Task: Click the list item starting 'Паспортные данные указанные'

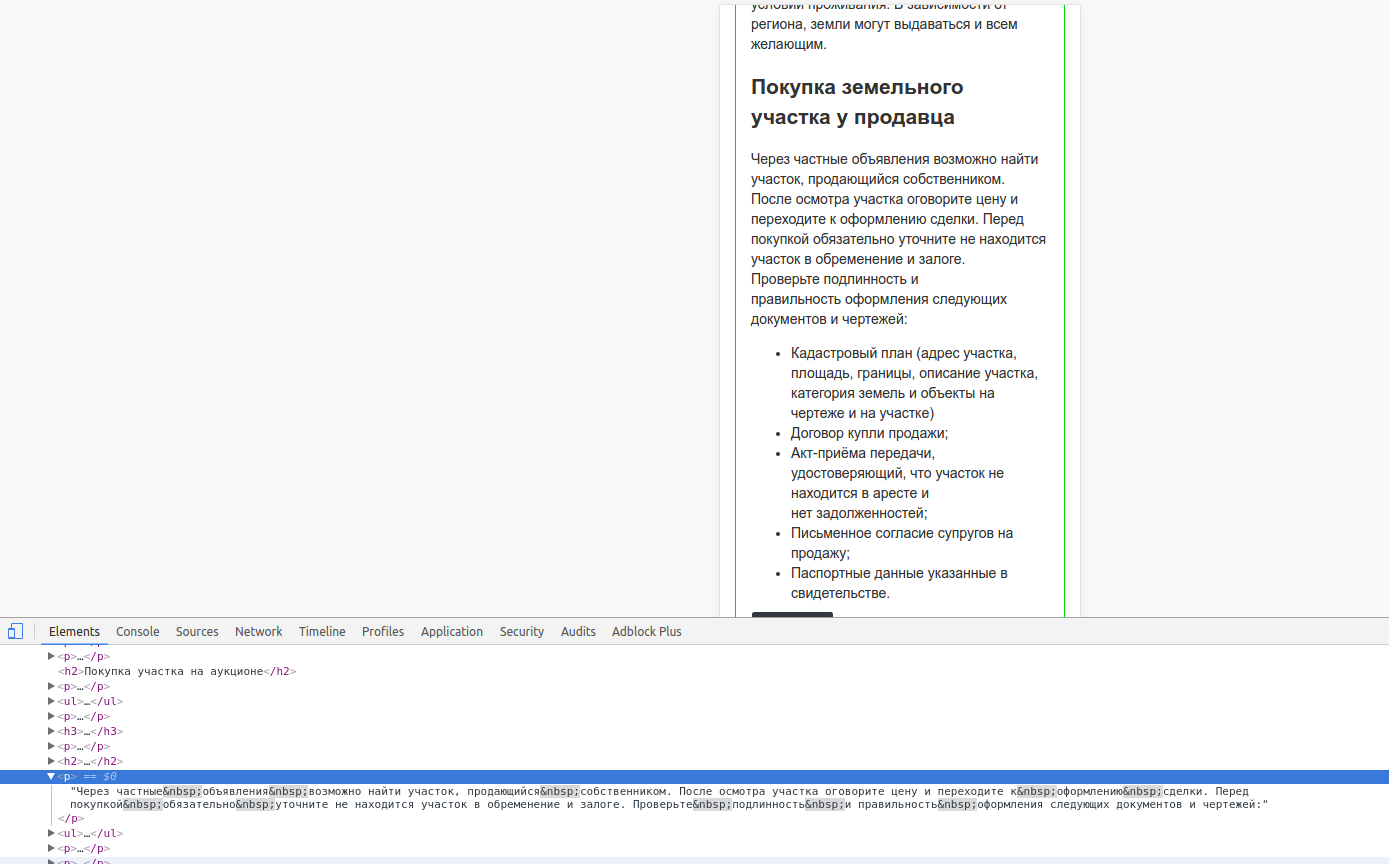Action: [x=899, y=583]
